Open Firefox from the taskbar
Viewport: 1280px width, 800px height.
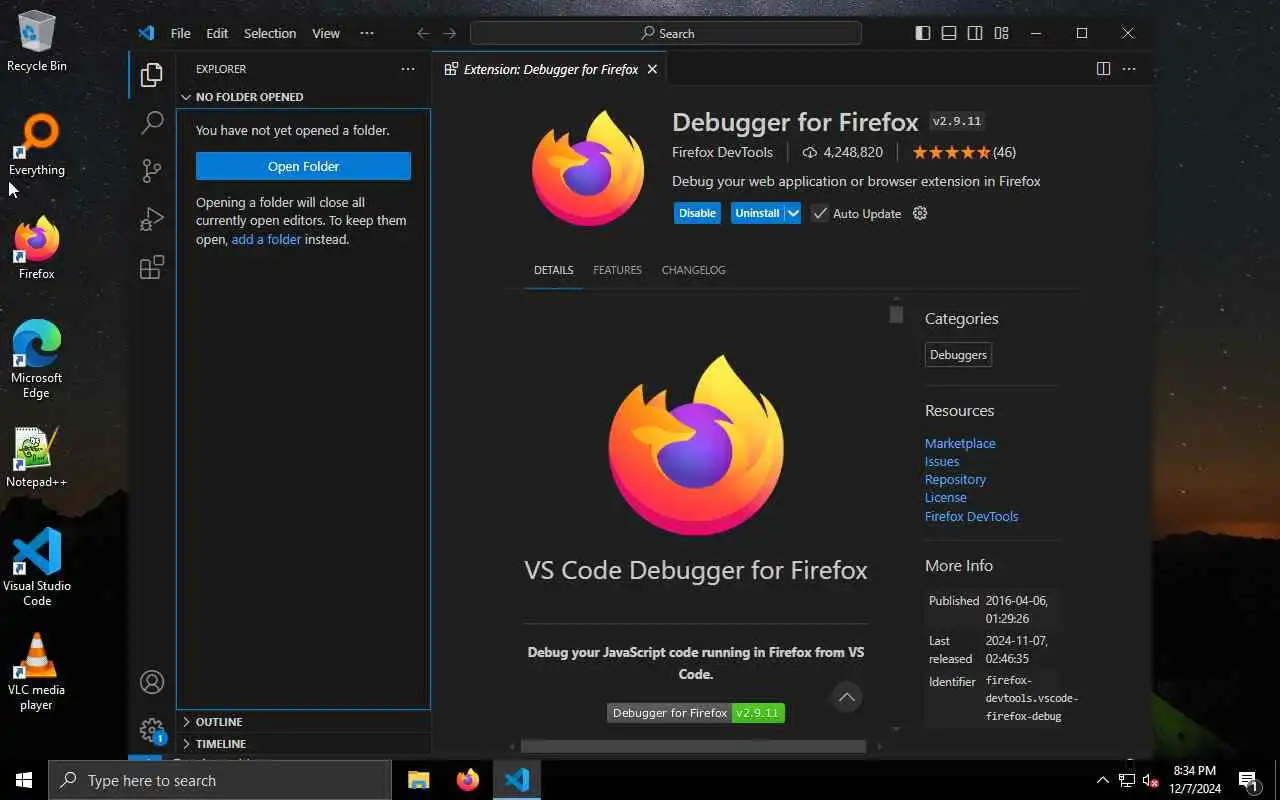coord(467,780)
